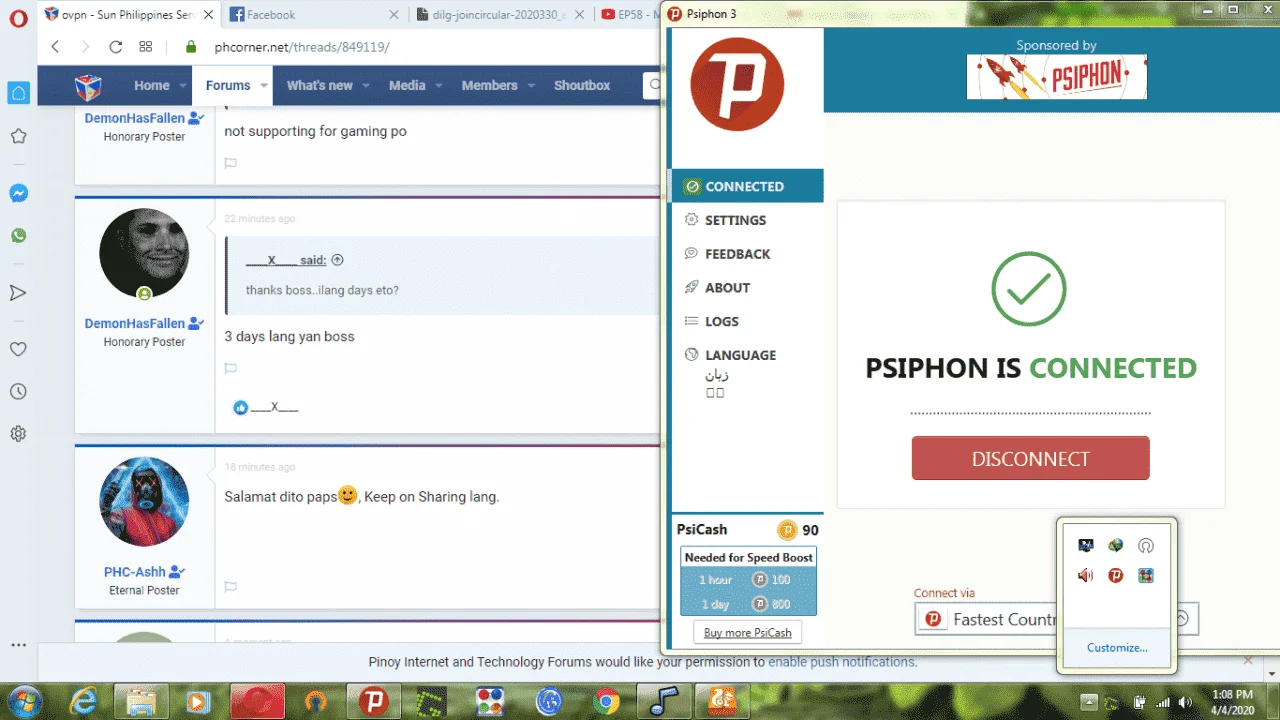Click colorful app icon in tray popup

(1146, 575)
